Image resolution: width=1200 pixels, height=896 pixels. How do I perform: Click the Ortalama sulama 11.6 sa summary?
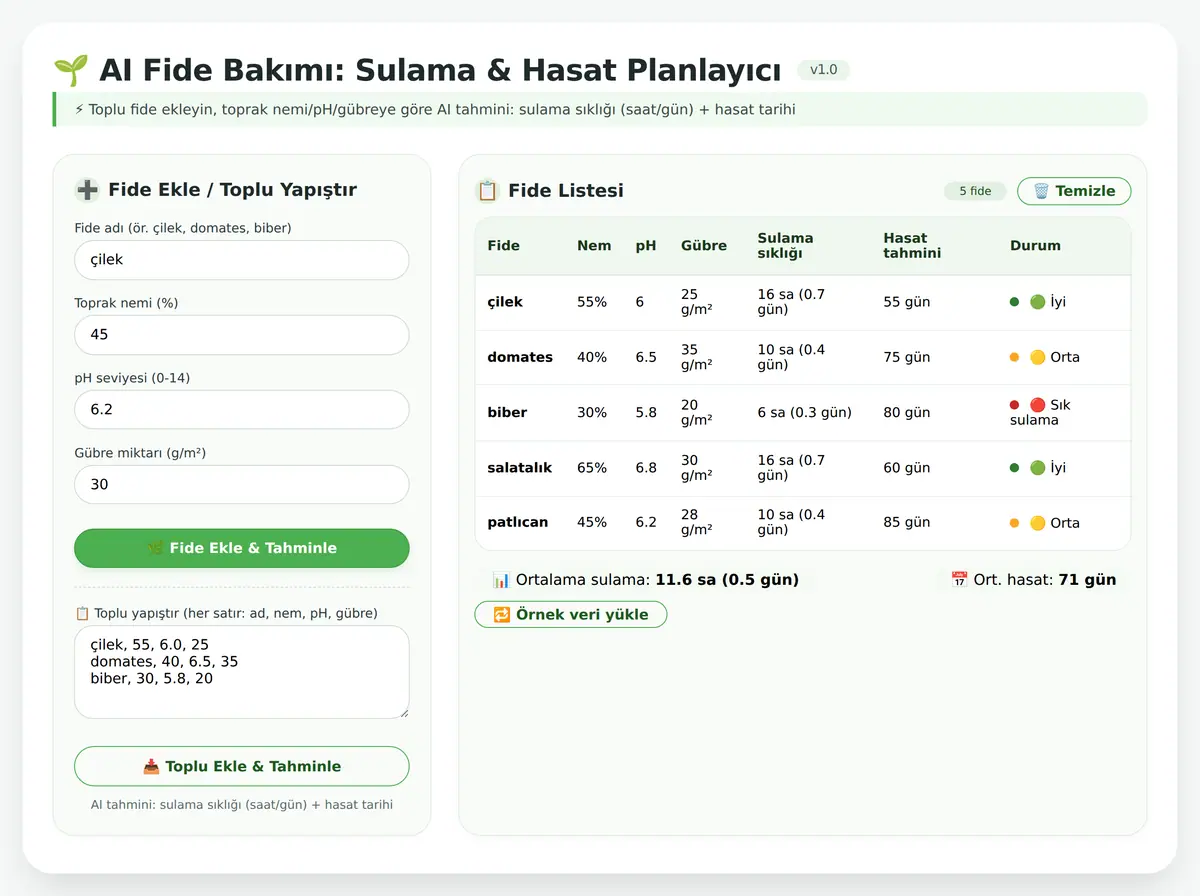point(646,580)
